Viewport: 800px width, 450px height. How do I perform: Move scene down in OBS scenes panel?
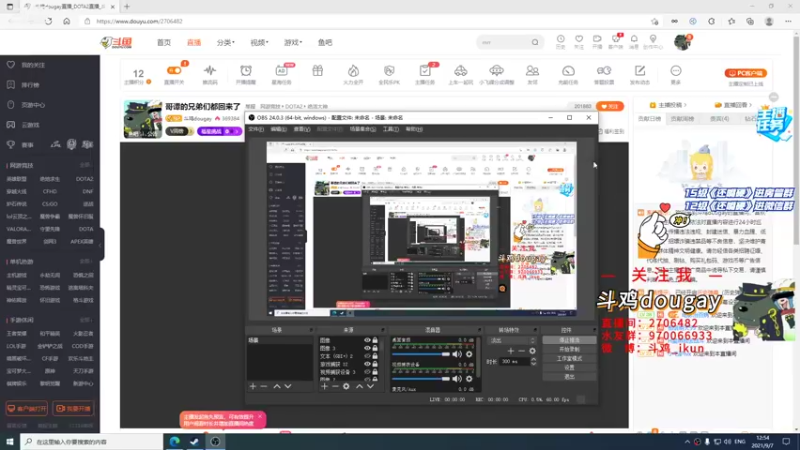coord(288,387)
